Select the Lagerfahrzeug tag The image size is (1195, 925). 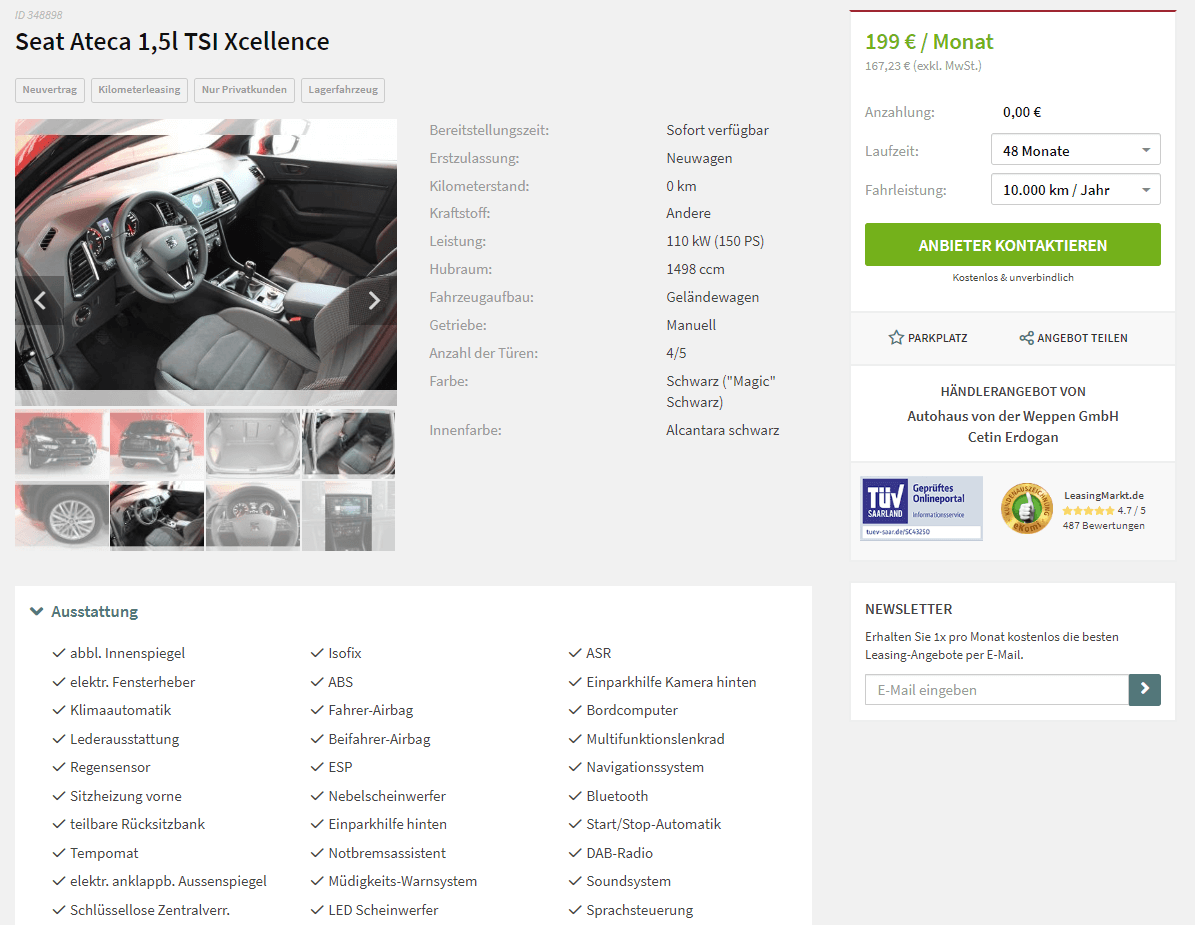pos(343,90)
